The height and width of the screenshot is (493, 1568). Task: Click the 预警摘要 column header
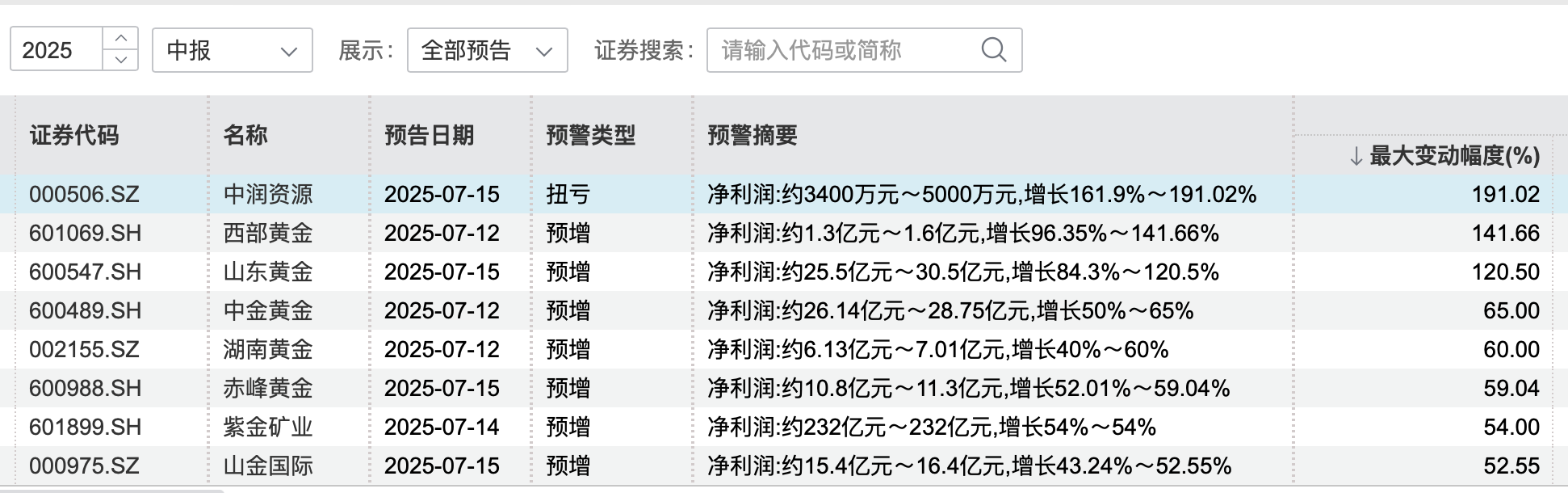[752, 135]
